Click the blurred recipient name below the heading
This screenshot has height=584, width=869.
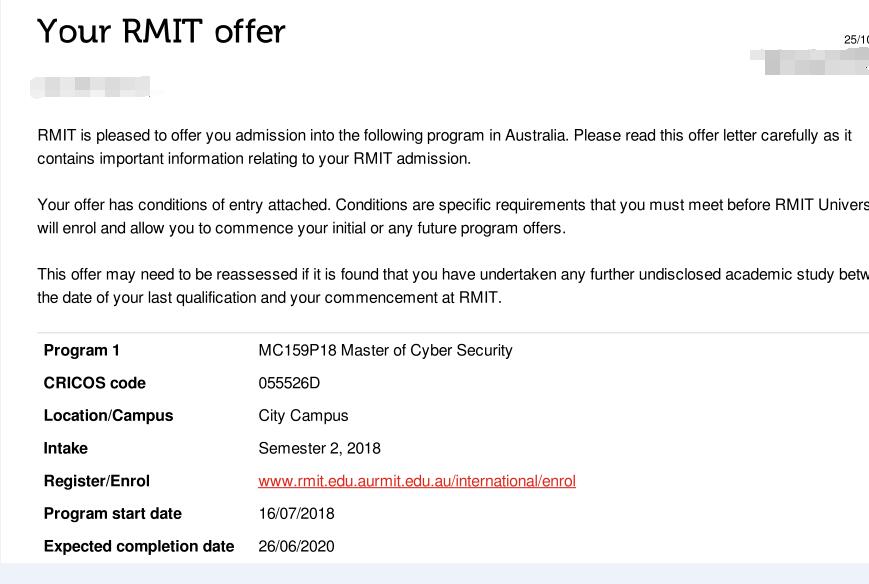click(x=90, y=87)
